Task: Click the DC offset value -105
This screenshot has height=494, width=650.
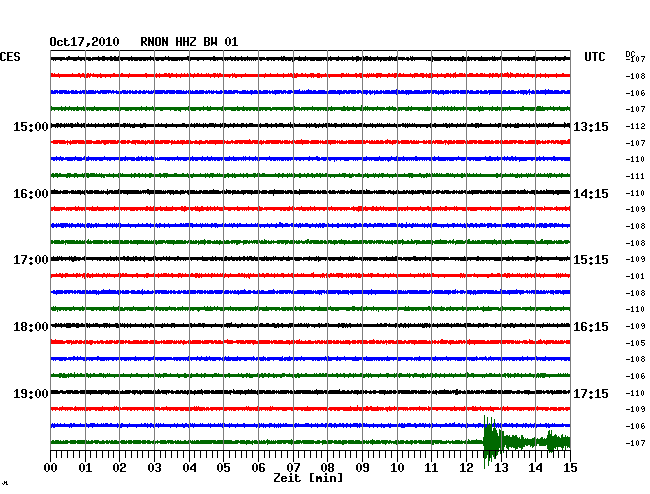Action: (x=635, y=343)
